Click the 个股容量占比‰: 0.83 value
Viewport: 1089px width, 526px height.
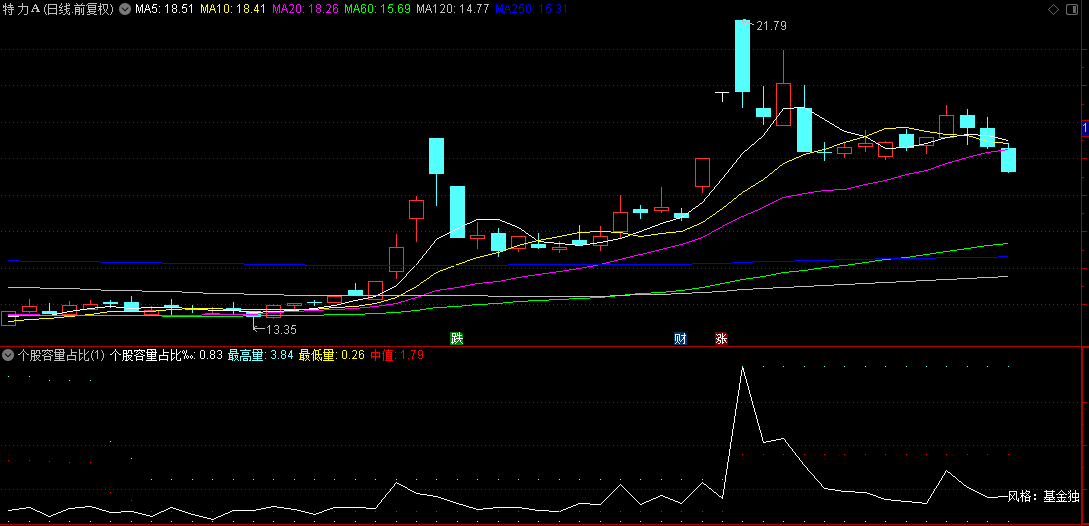[167, 355]
